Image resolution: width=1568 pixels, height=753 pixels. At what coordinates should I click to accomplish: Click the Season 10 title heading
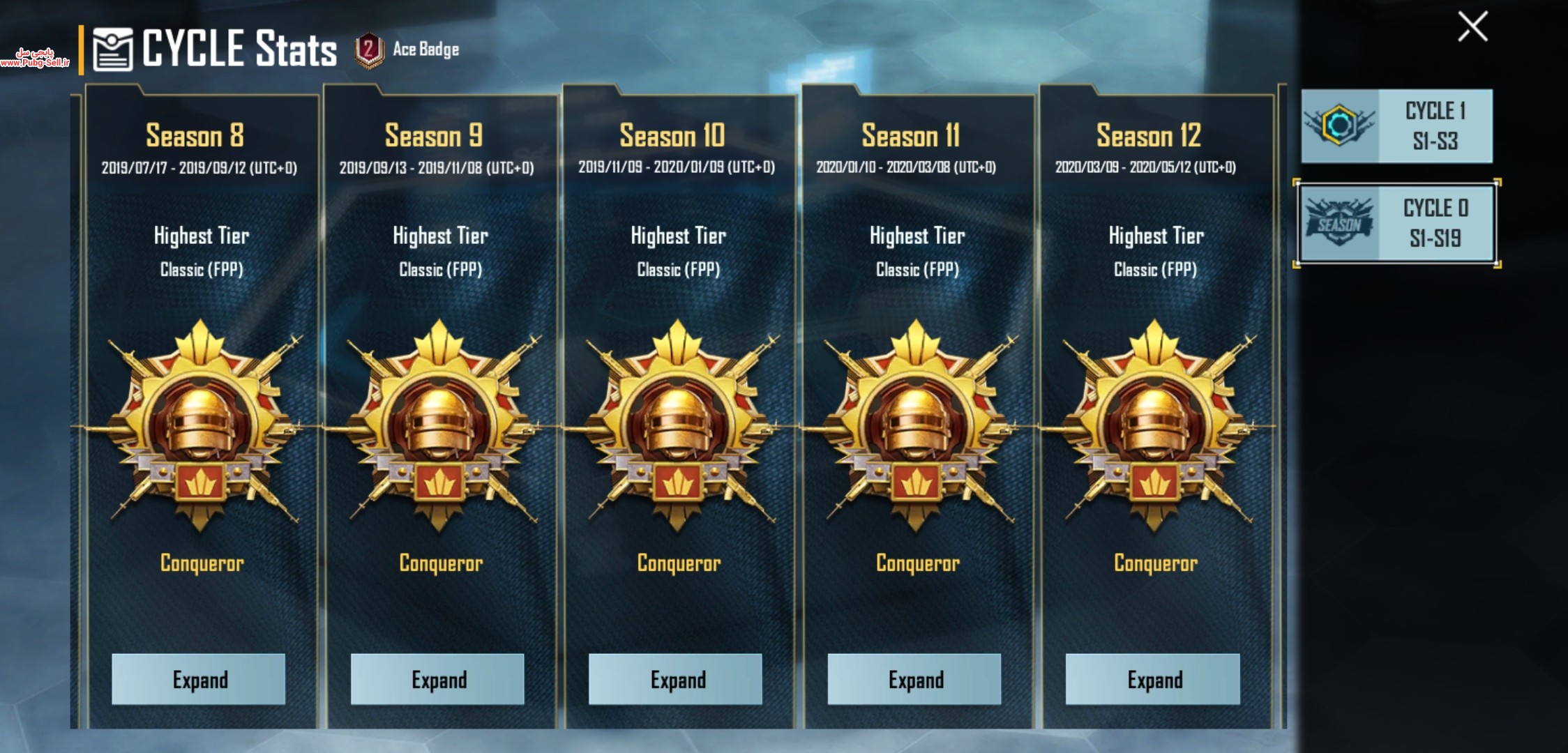(672, 135)
